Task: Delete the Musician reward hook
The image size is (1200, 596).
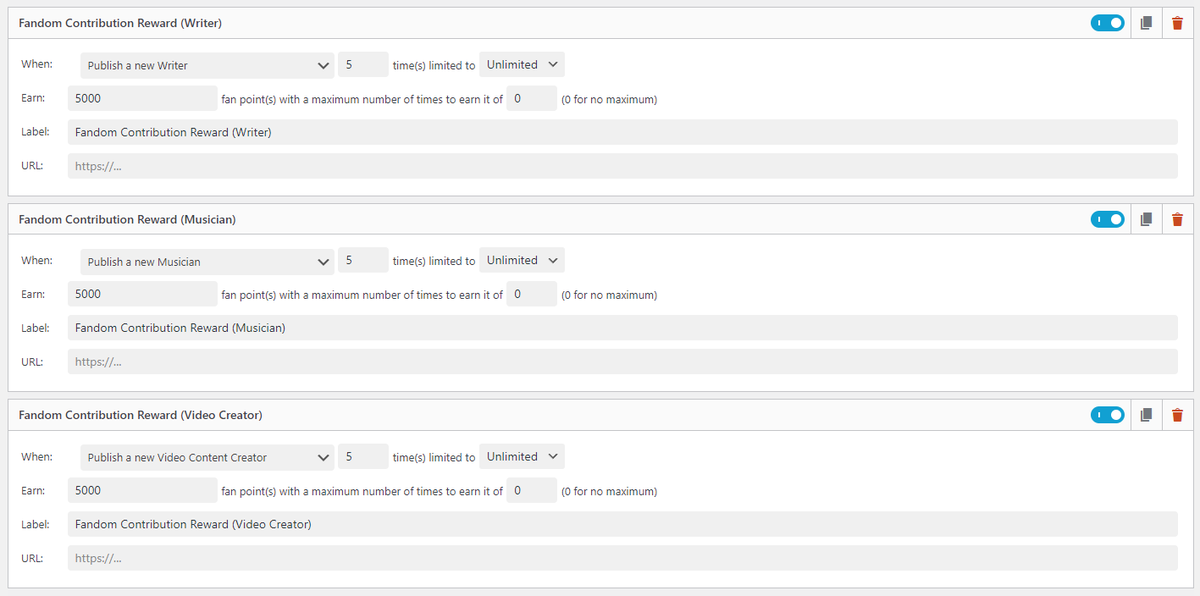Action: (1177, 219)
